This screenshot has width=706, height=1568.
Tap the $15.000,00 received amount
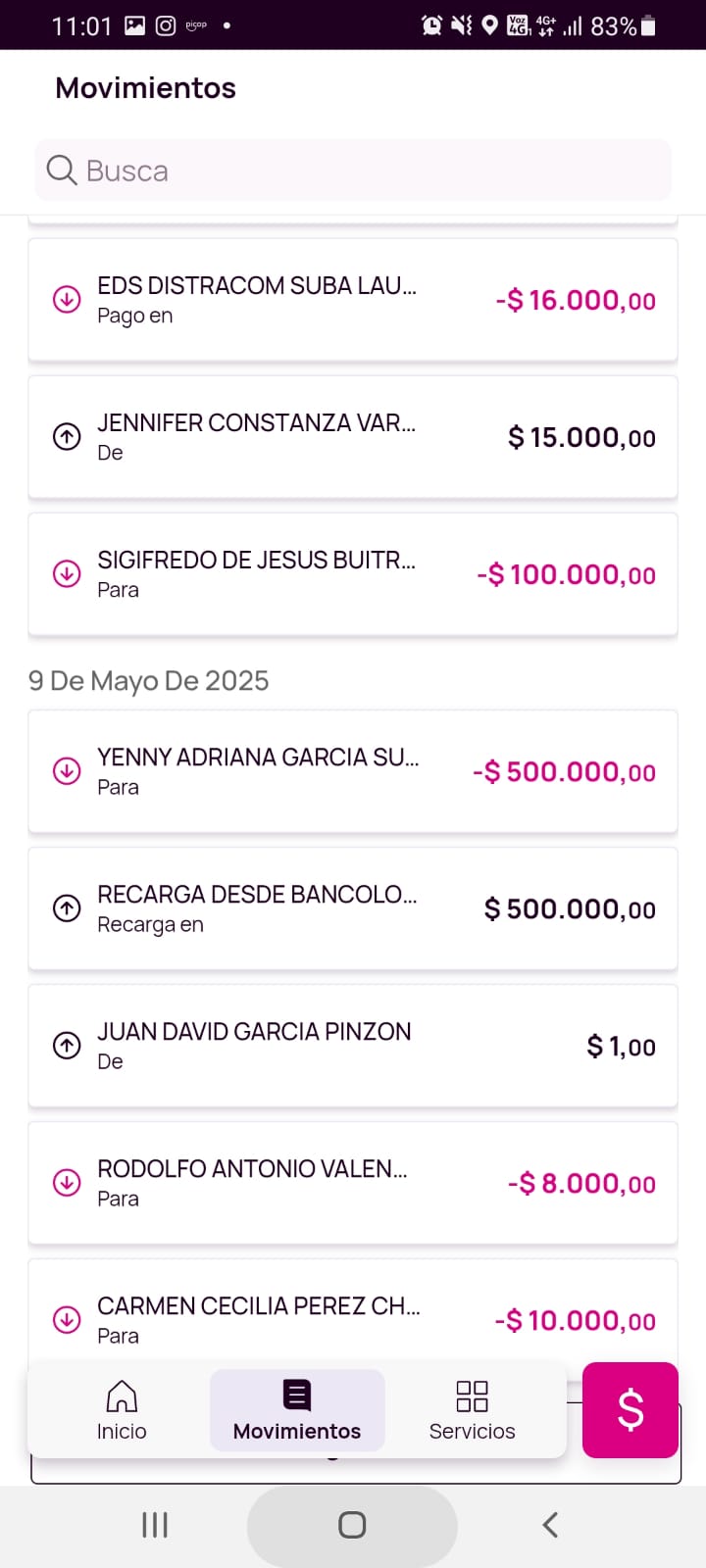point(581,437)
